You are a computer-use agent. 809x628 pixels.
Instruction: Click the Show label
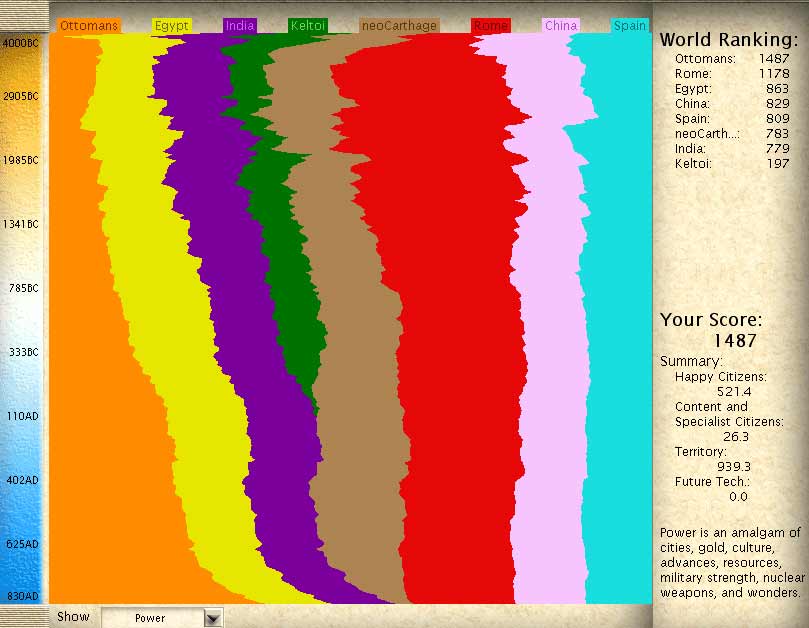pyautogui.click(x=73, y=617)
